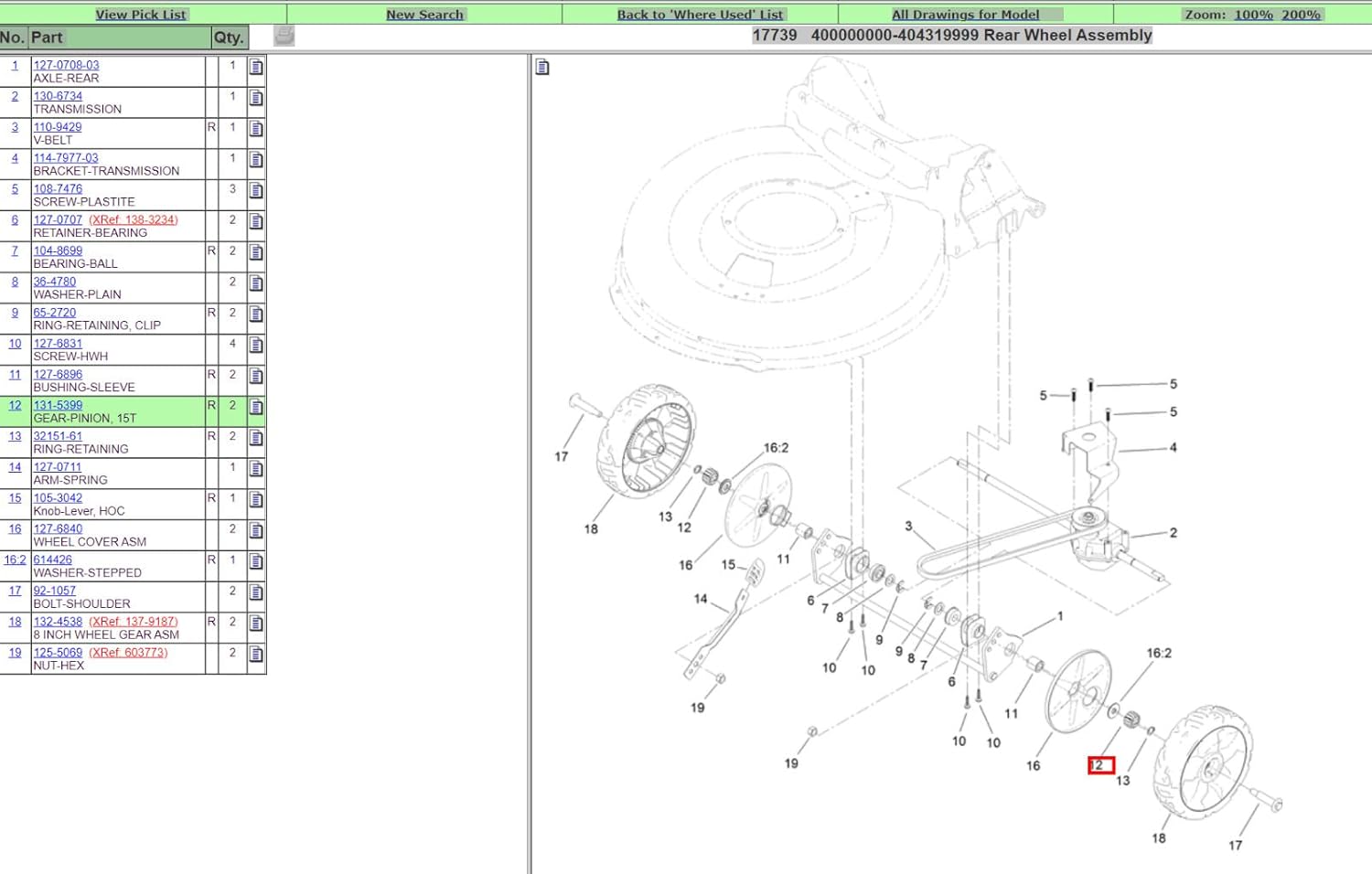Click the red-boxed callout 12 in the diagram

point(1100,765)
